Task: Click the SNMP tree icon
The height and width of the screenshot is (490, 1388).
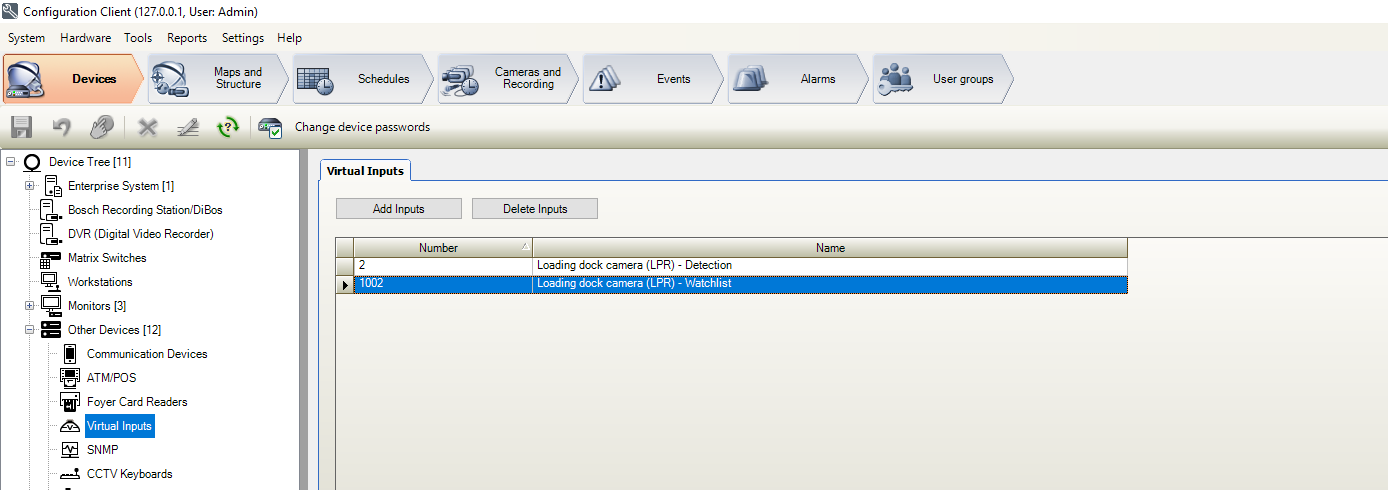Action: [x=70, y=450]
